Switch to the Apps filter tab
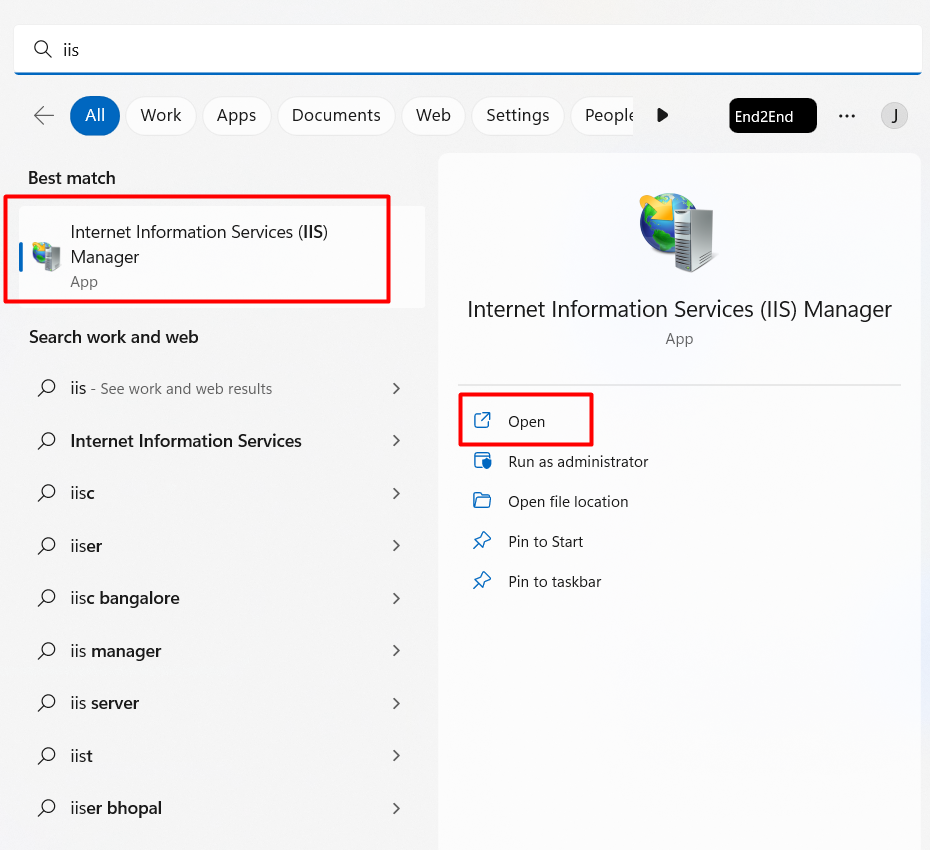Image resolution: width=930 pixels, height=850 pixels. 237,116
